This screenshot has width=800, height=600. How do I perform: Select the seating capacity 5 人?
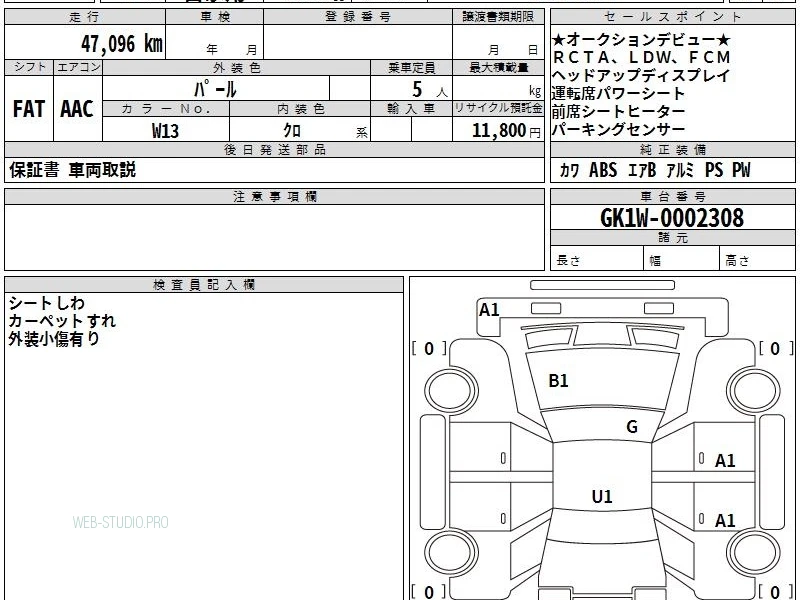[x=430, y=90]
